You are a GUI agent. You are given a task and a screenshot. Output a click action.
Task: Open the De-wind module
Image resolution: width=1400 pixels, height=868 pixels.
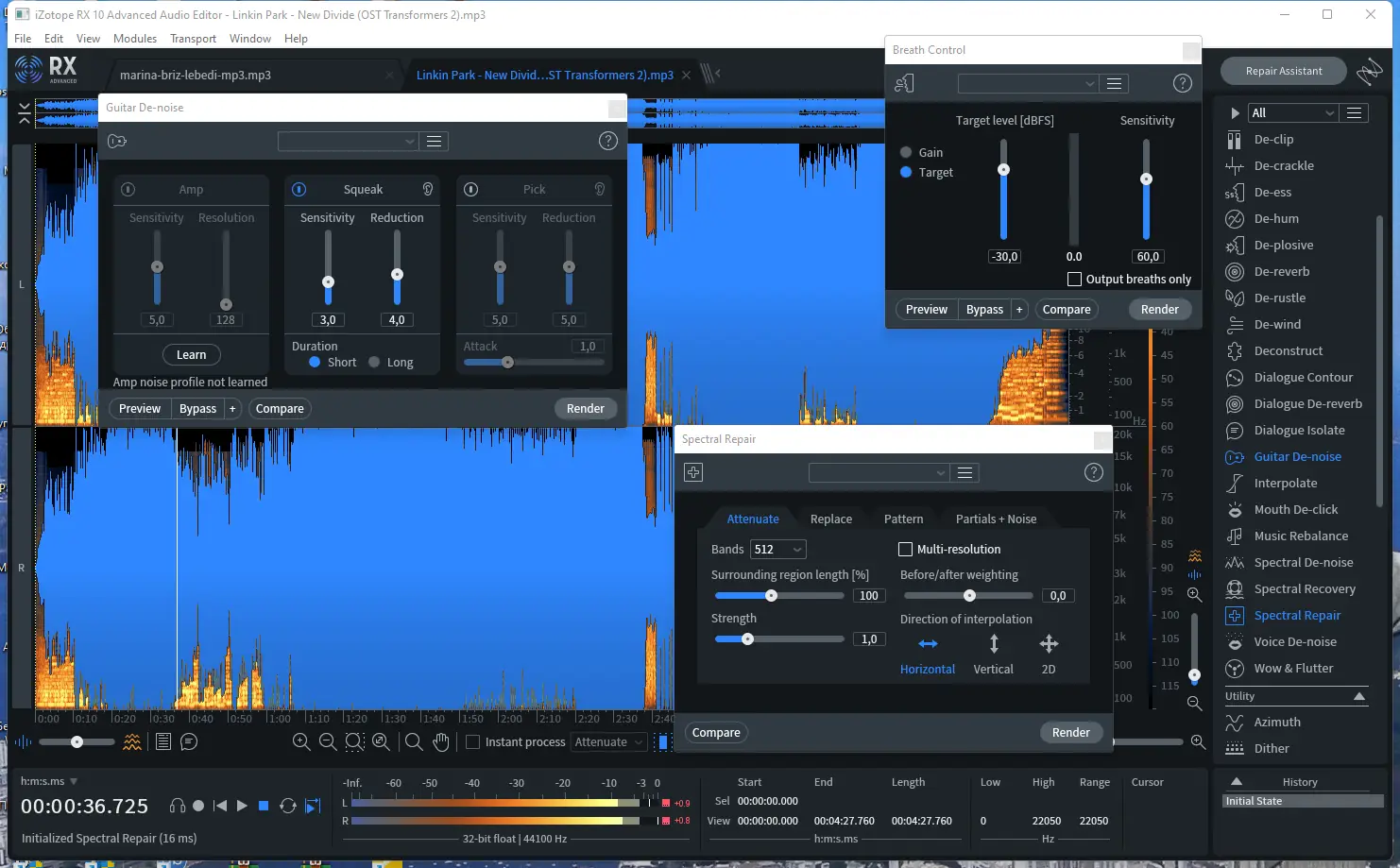pos(1276,324)
